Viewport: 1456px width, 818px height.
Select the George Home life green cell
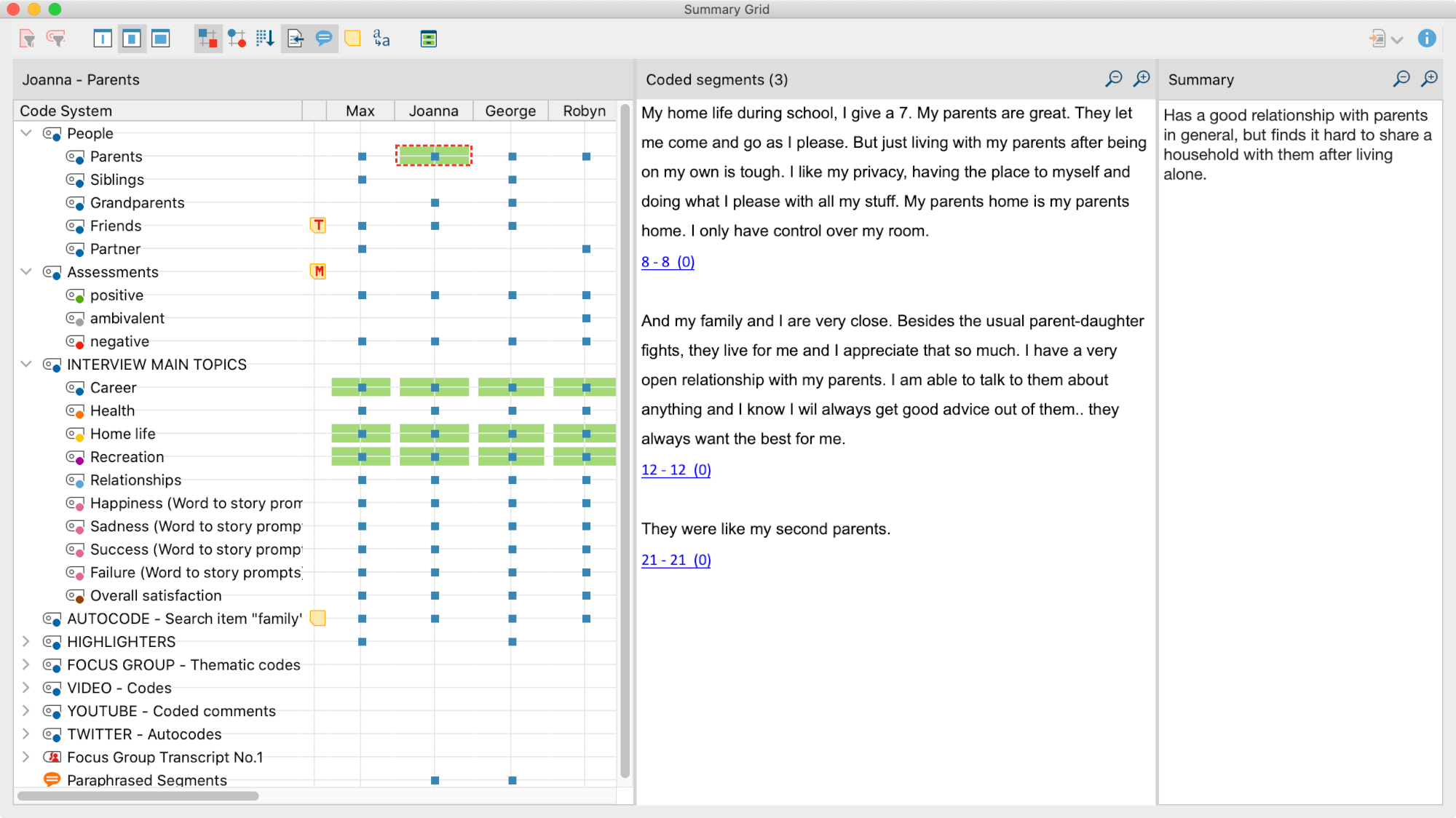pyautogui.click(x=512, y=434)
